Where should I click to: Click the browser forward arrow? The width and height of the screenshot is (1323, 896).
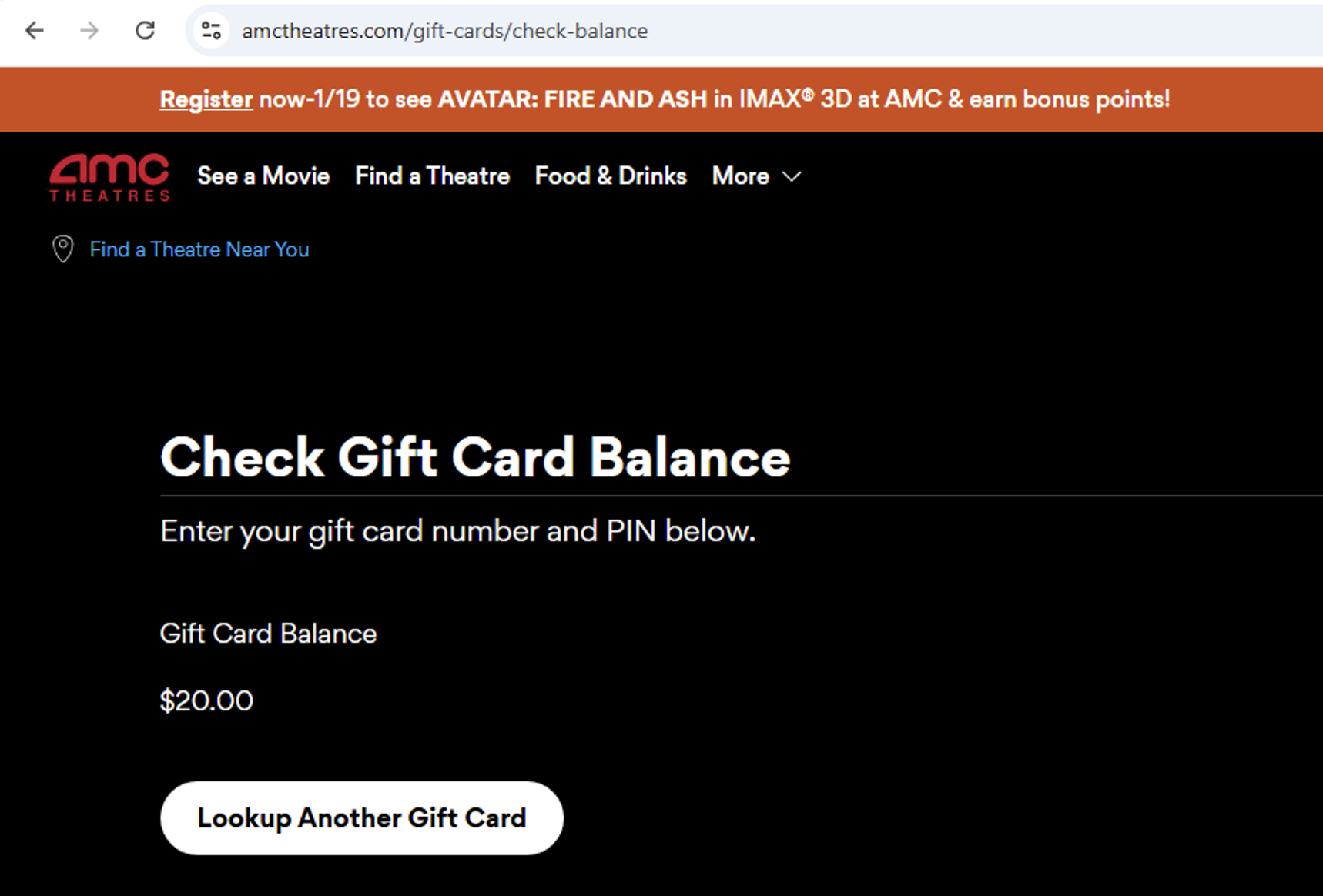[89, 31]
